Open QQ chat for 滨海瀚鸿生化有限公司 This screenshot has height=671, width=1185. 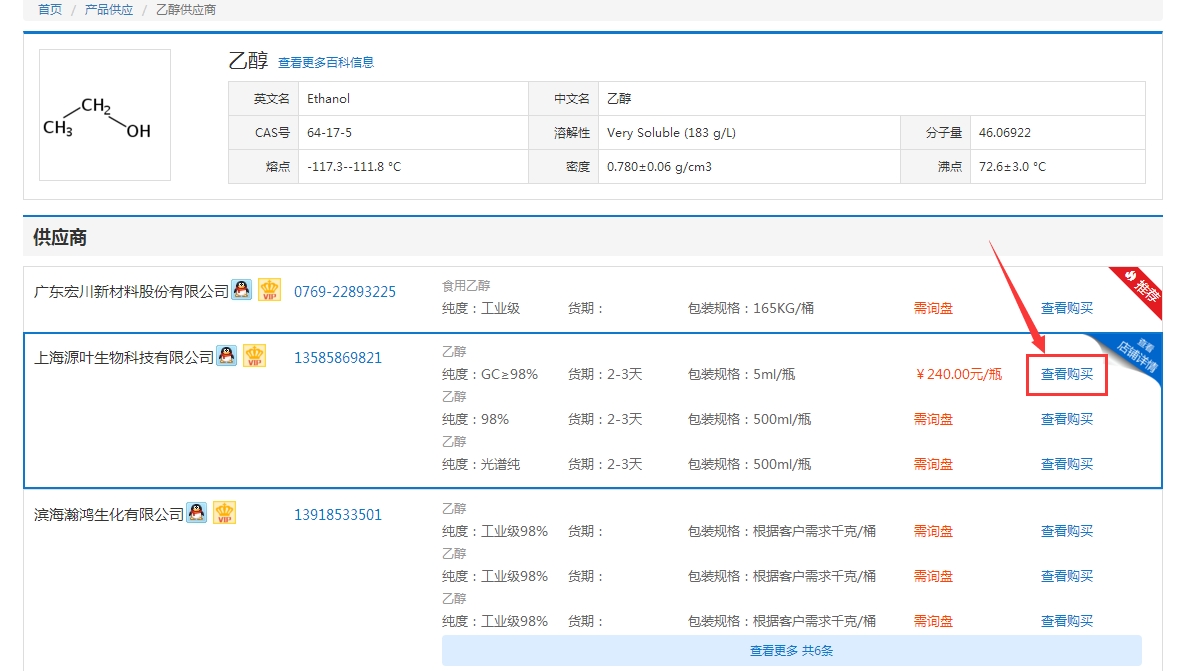point(196,513)
